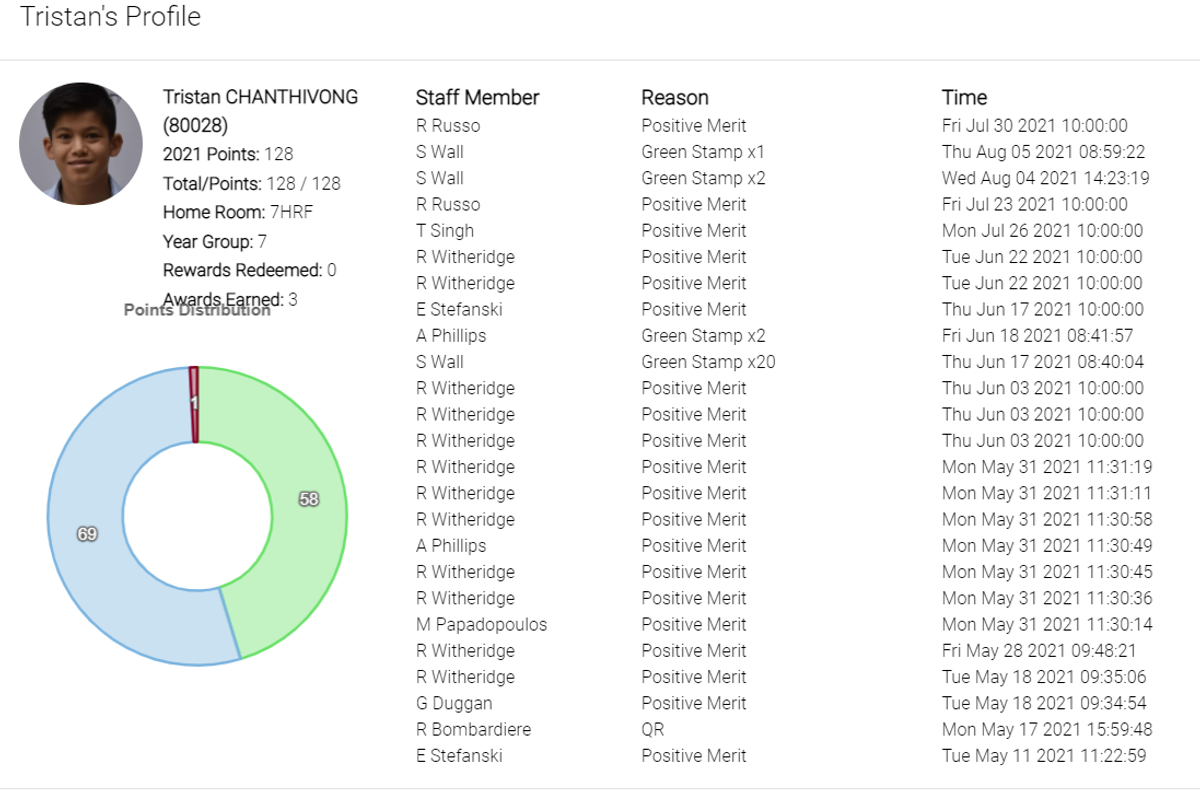
Task: Select the light blue 69 donut segment
Action: click(x=87, y=534)
